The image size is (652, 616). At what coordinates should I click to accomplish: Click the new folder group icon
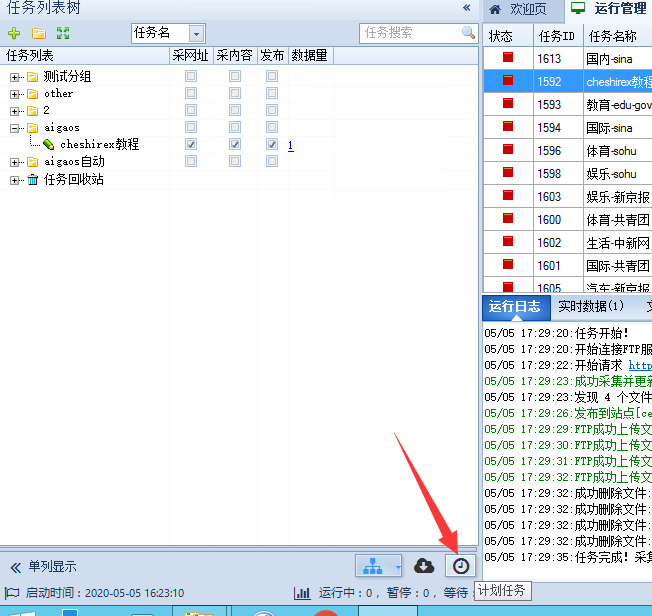(39, 33)
